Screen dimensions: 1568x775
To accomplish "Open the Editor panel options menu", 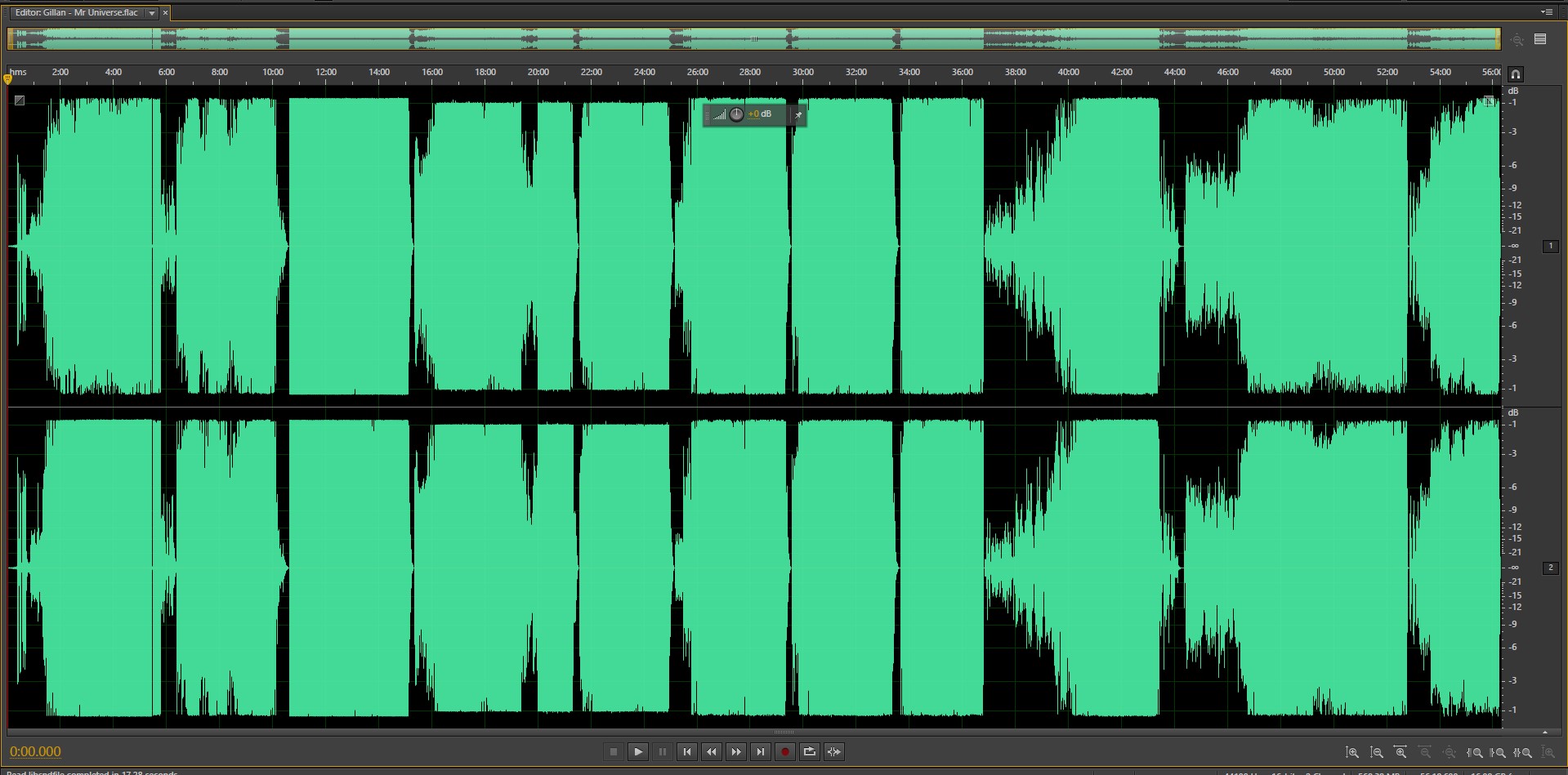I will click(x=1546, y=12).
